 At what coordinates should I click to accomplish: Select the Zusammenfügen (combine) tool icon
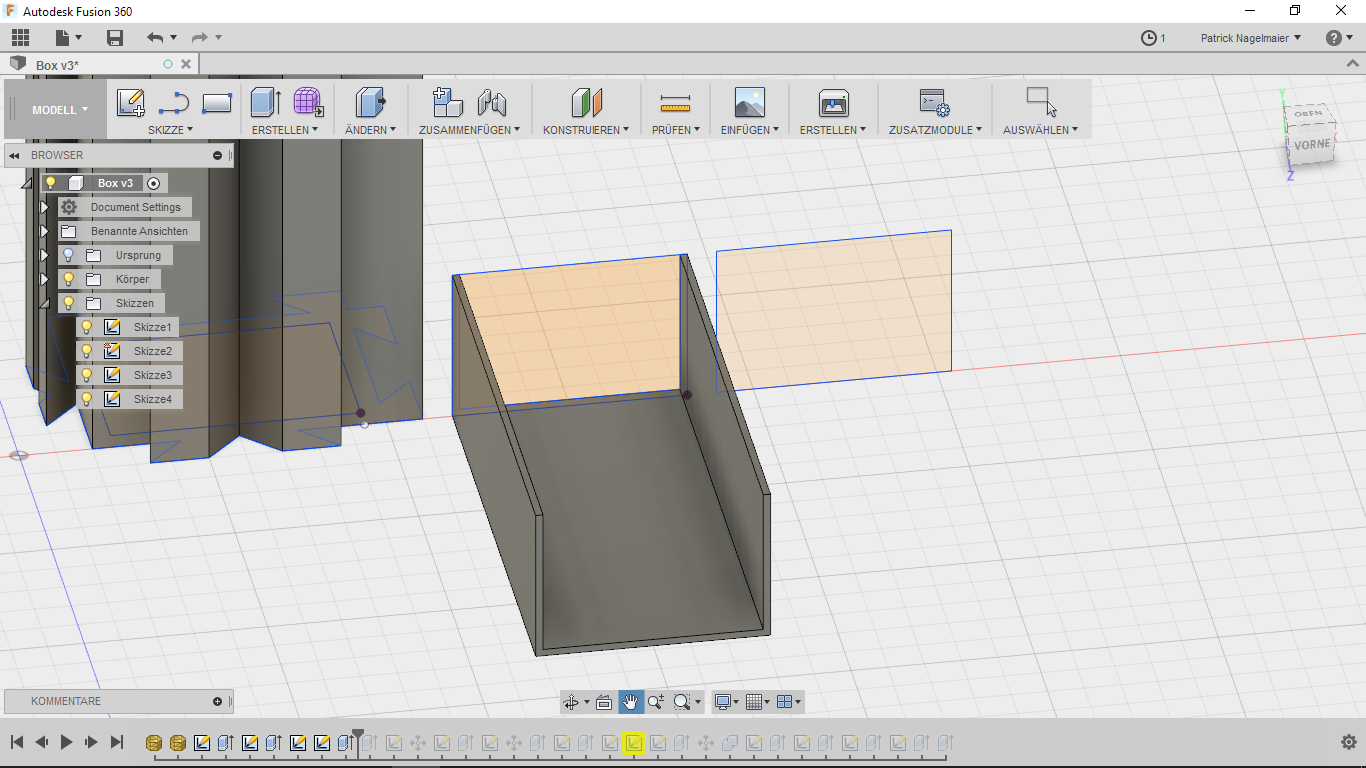click(447, 101)
